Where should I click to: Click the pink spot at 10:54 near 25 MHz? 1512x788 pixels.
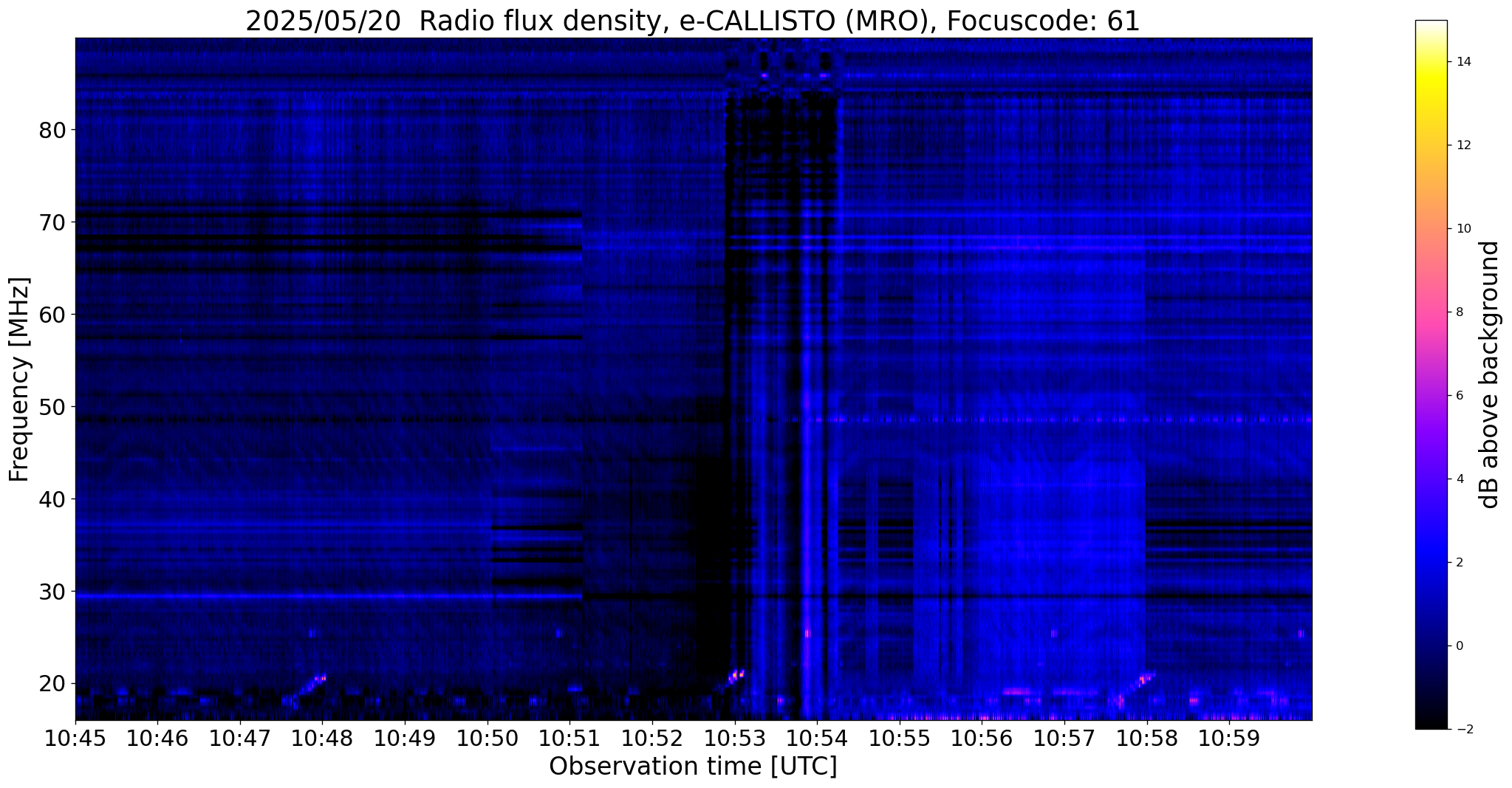click(807, 633)
